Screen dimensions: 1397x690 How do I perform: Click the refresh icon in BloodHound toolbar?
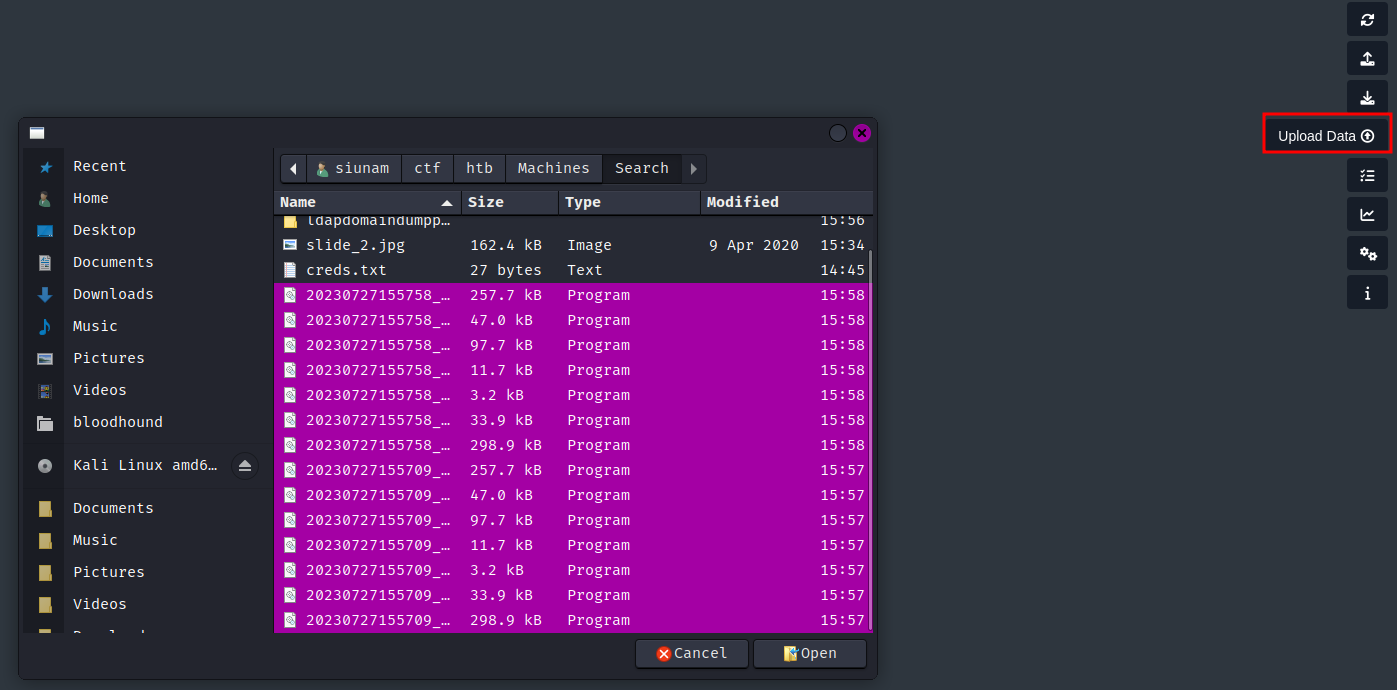pos(1367,20)
